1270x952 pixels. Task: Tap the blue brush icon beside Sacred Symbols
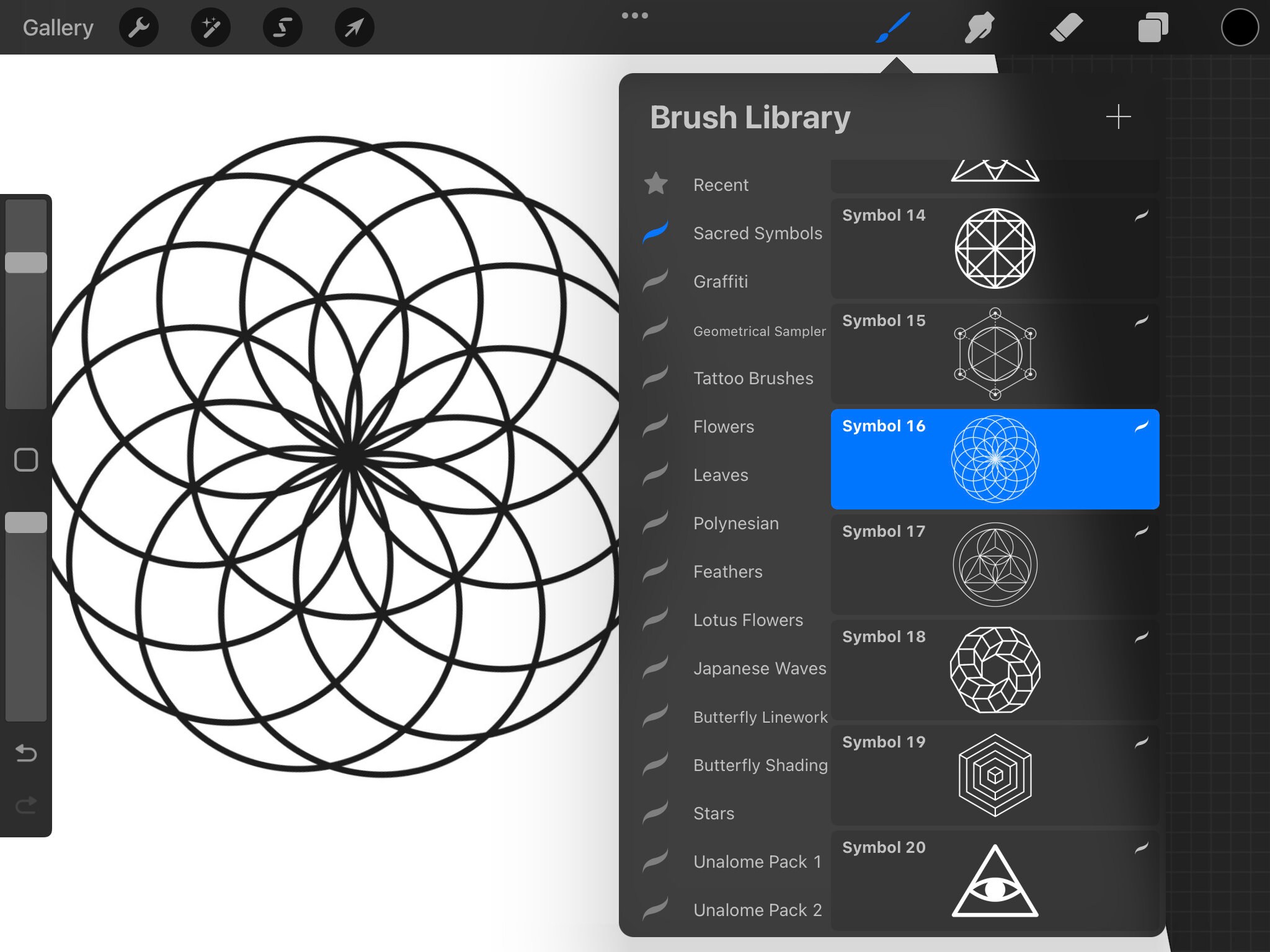pyautogui.click(x=655, y=232)
